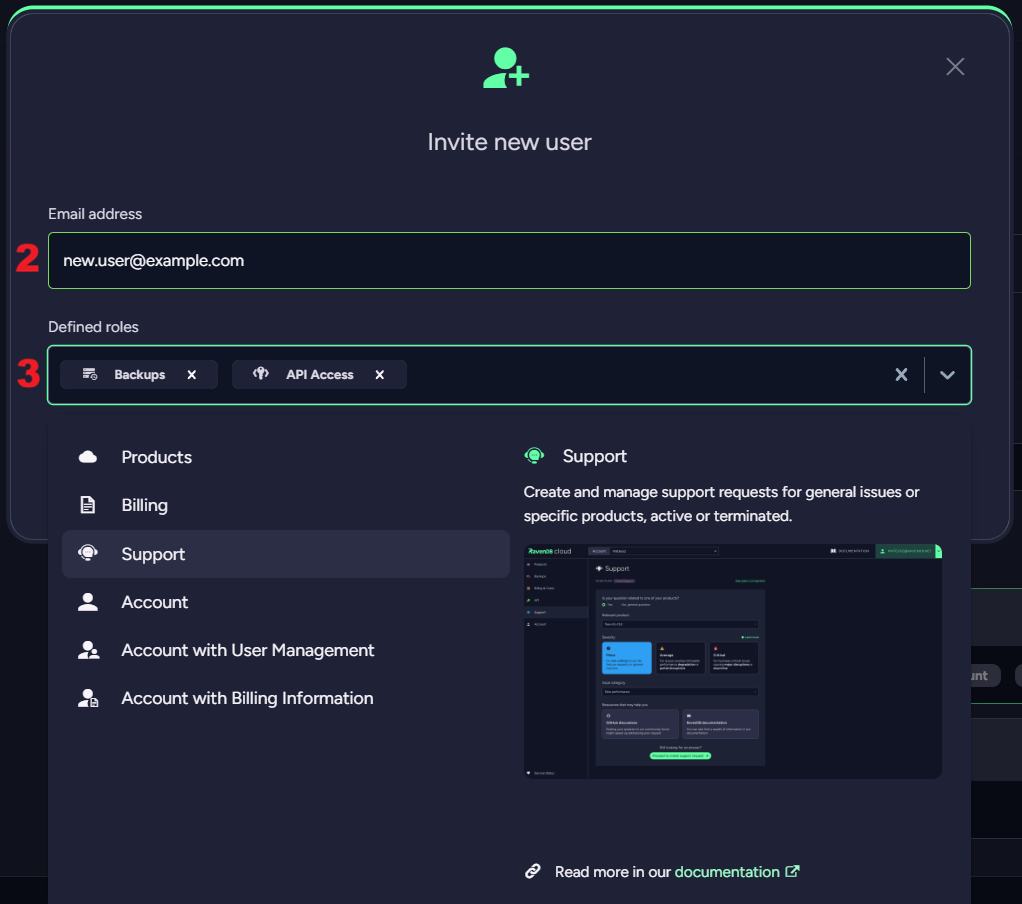Collapse the Defined roles dropdown chevron
Viewport: 1022px width, 904px height.
(x=948, y=375)
